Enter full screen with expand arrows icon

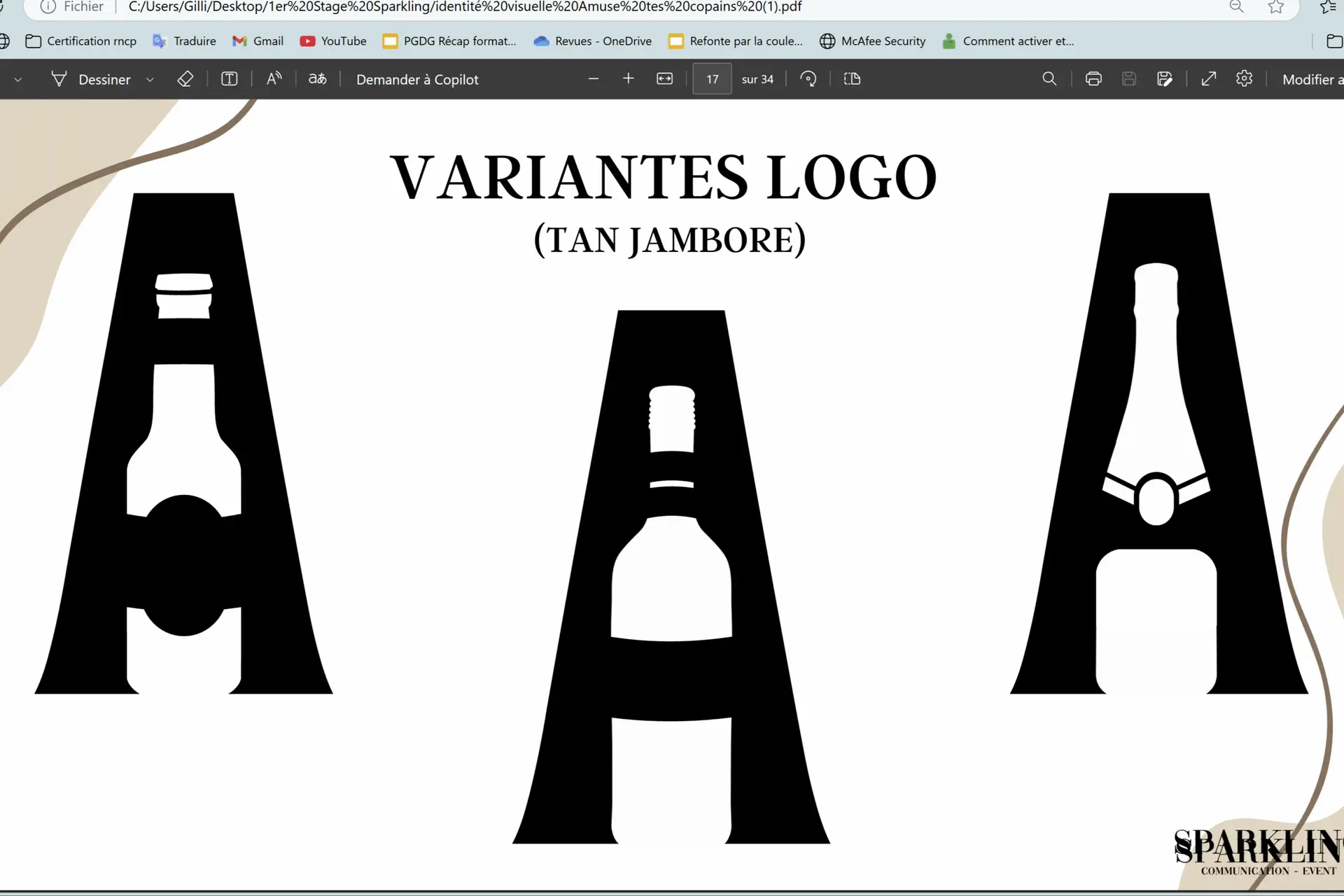pos(1209,79)
